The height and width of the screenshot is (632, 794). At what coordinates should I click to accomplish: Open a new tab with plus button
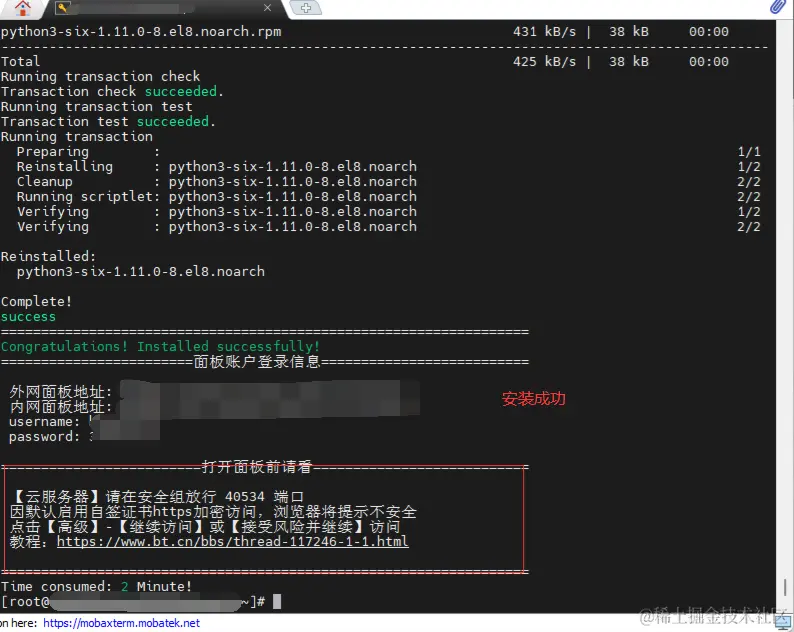coord(306,8)
